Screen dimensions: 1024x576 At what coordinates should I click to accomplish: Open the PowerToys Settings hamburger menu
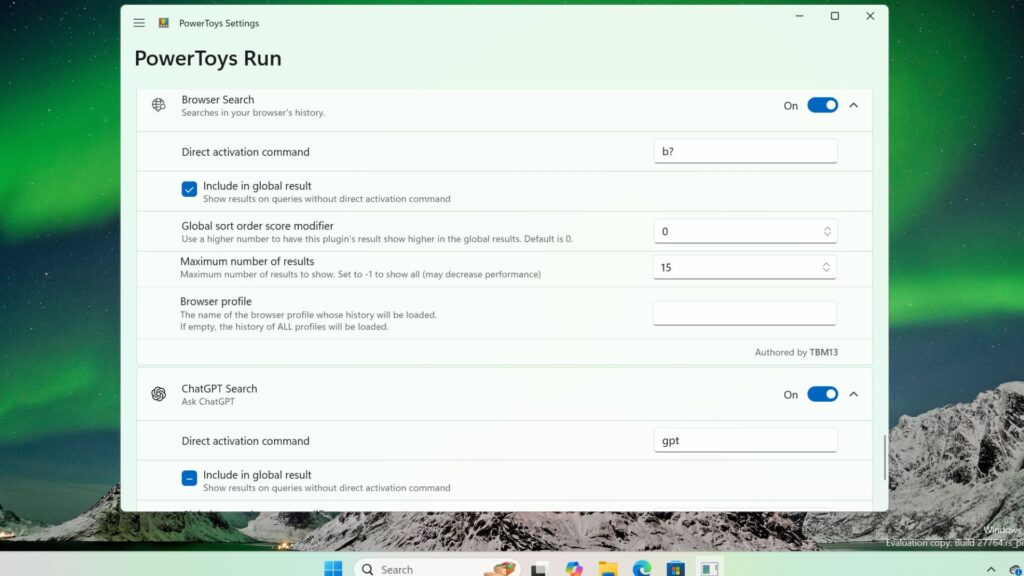click(139, 22)
